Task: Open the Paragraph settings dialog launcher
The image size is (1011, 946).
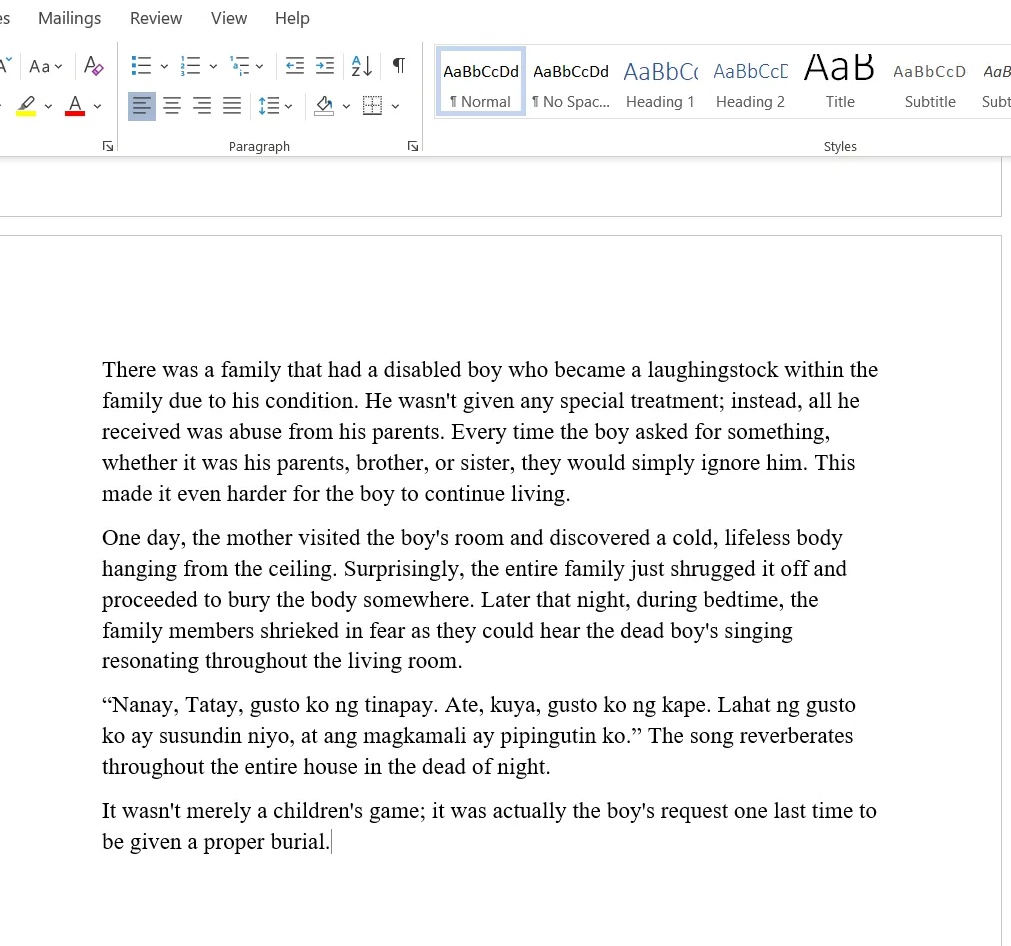Action: pos(413,146)
